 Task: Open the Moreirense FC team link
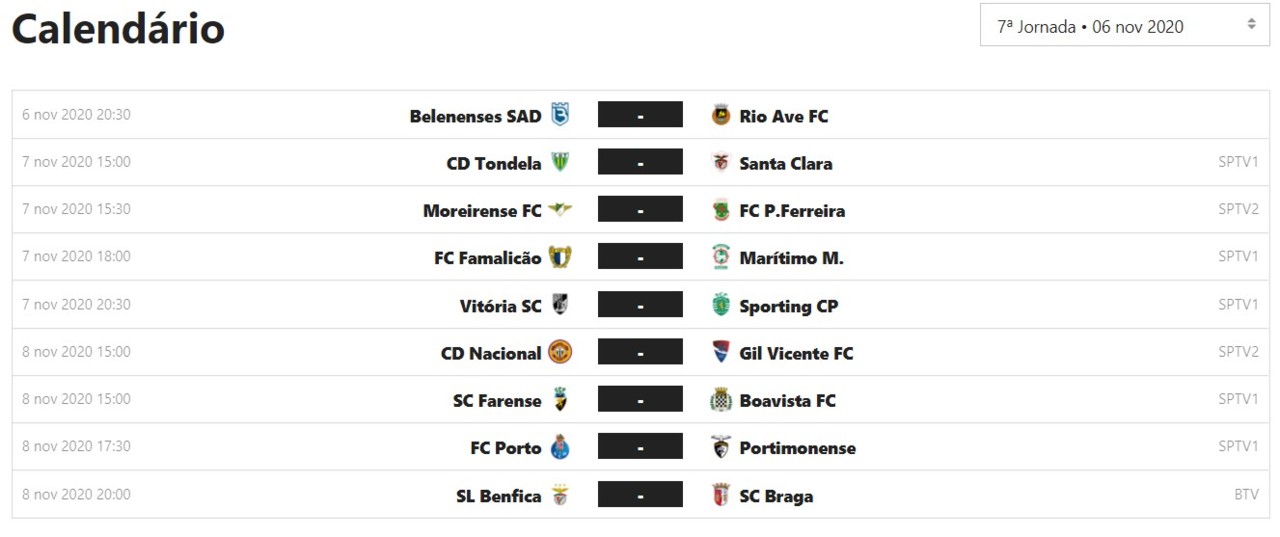pyautogui.click(x=482, y=211)
